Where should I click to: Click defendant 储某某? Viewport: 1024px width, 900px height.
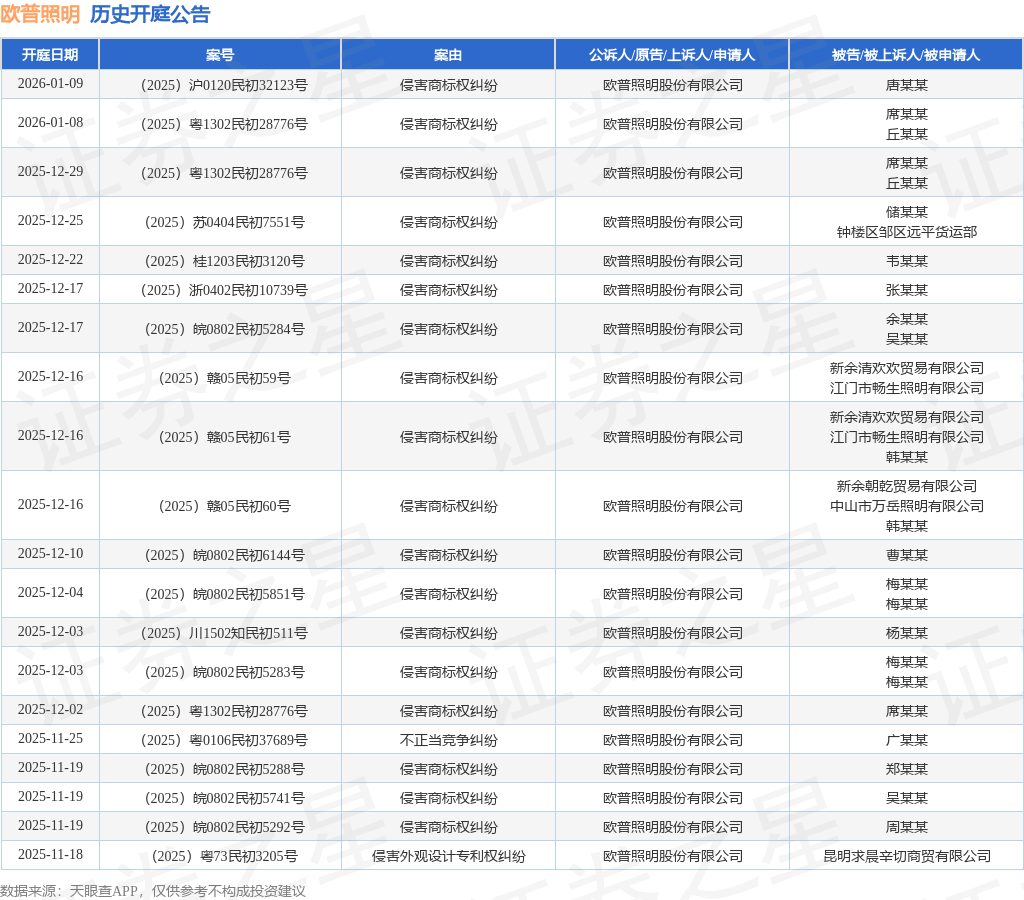point(906,212)
